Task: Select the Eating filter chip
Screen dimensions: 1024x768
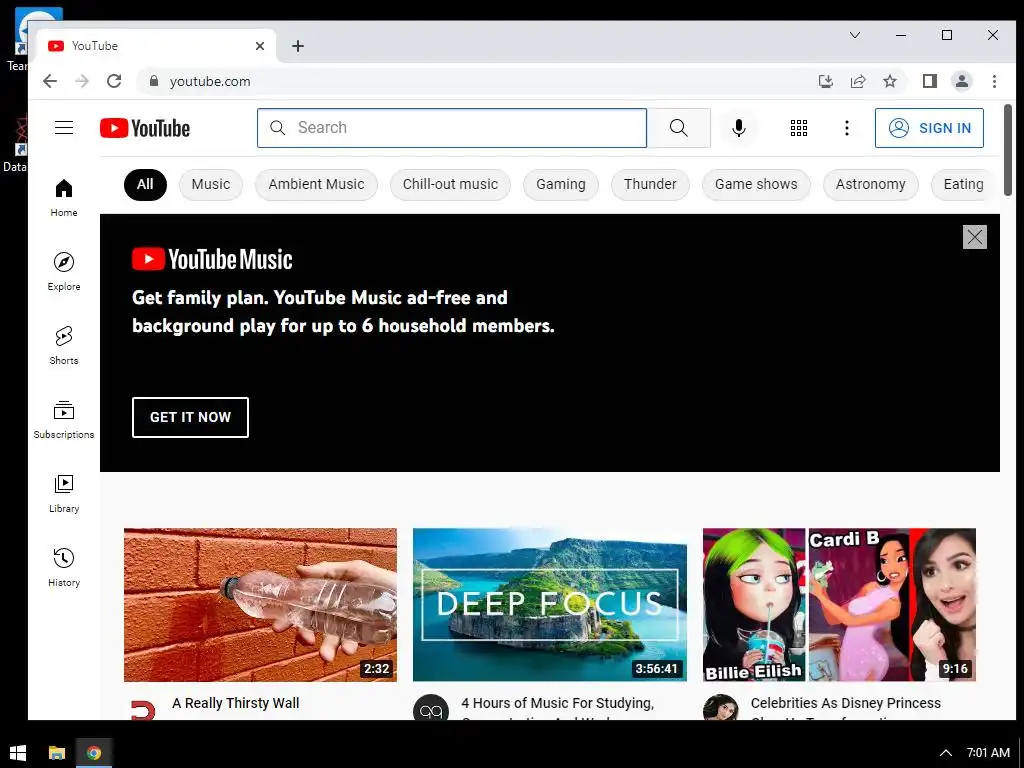Action: (x=963, y=184)
